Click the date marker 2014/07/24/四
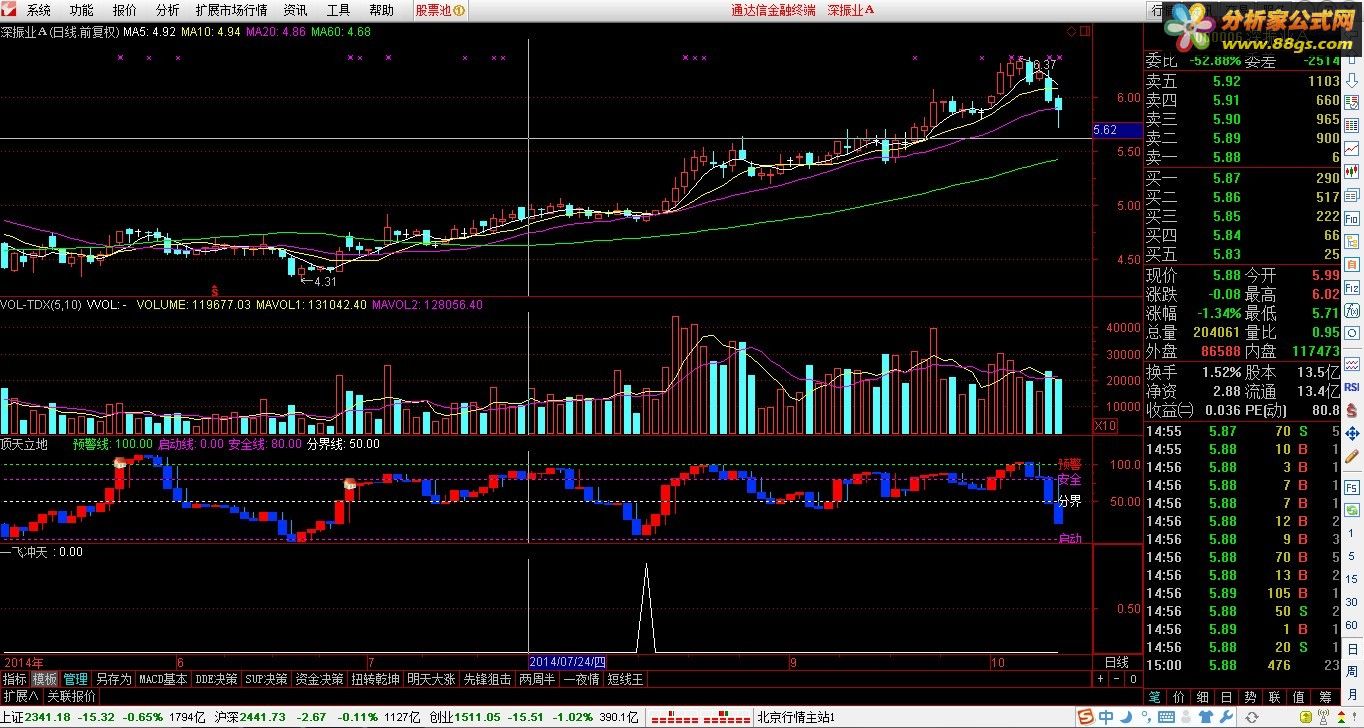Image resolution: width=1364 pixels, height=728 pixels. [567, 662]
